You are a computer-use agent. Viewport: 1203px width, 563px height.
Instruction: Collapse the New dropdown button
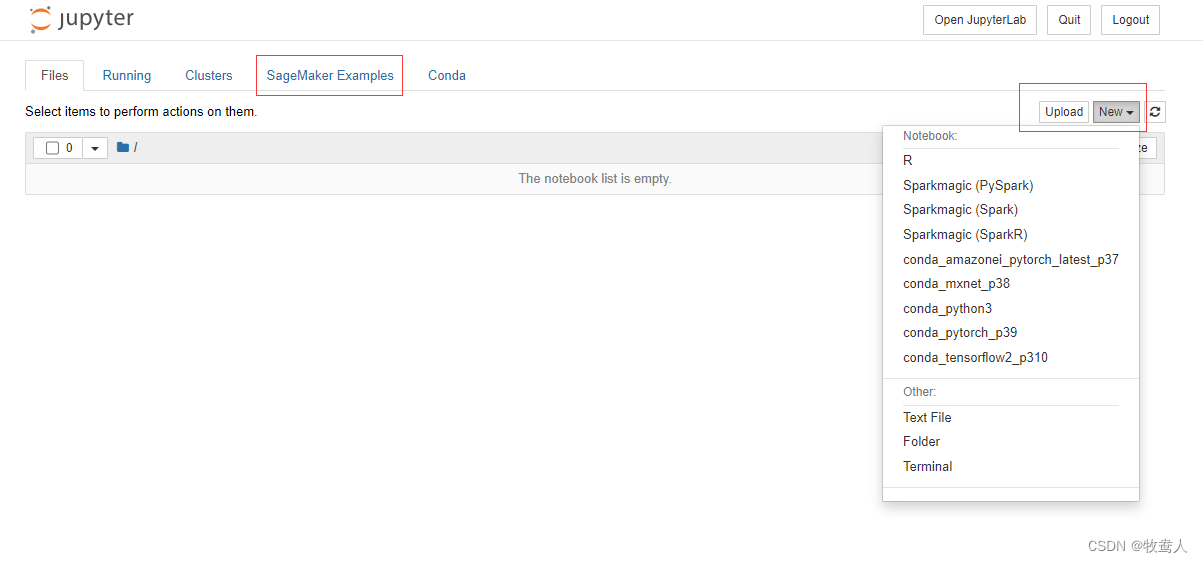point(1116,112)
